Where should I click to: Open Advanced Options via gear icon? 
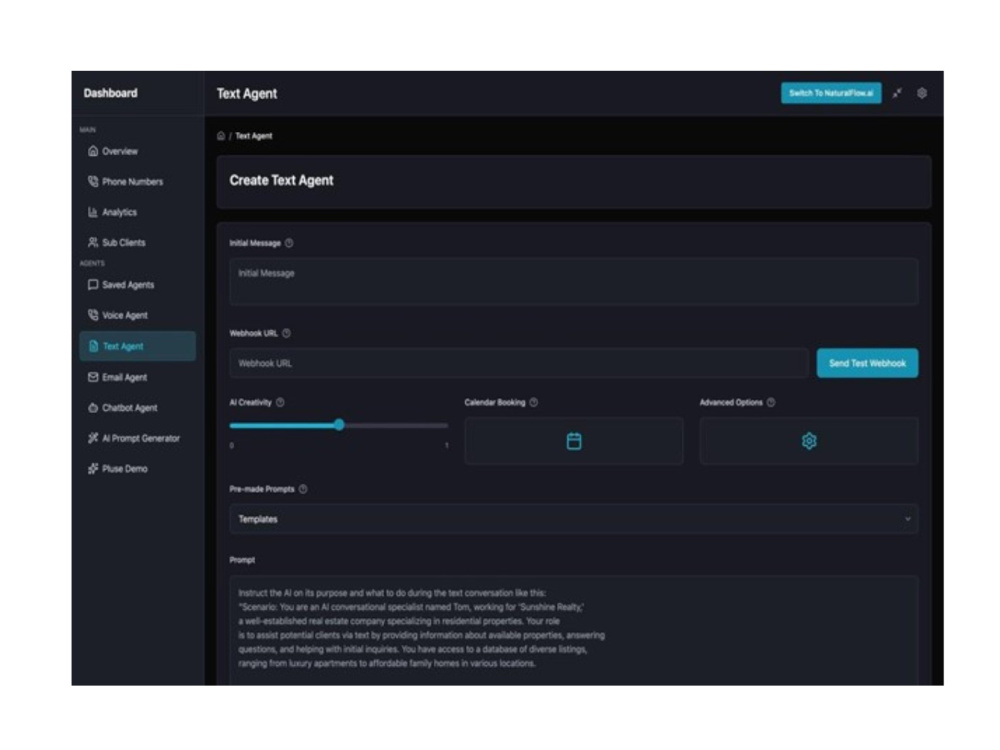coord(809,441)
